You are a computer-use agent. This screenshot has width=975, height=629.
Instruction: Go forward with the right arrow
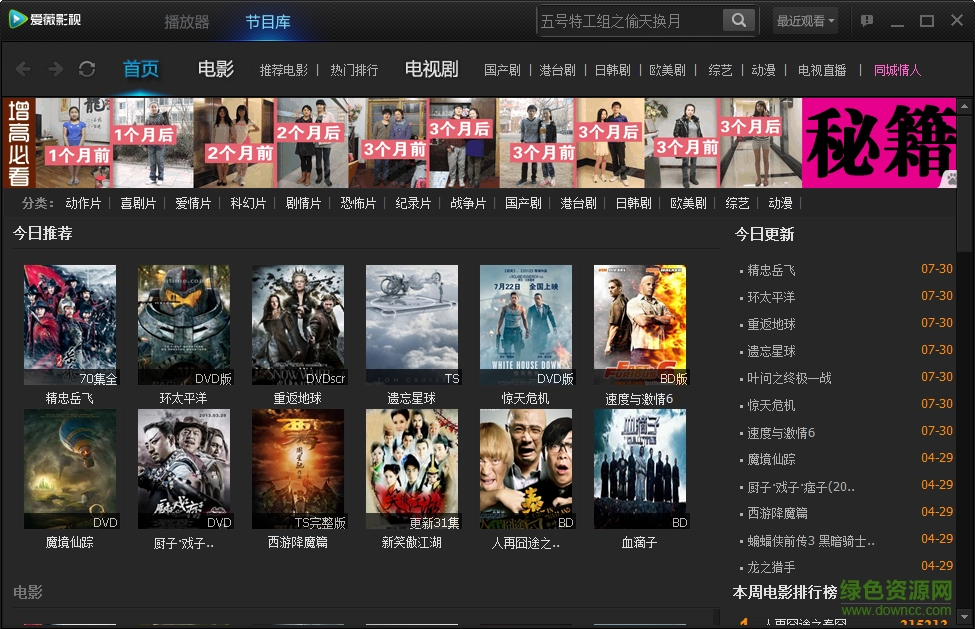pyautogui.click(x=55, y=69)
